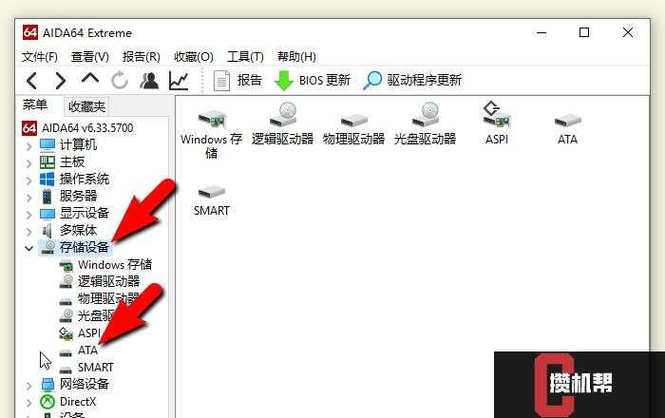The width and height of the screenshot is (665, 418).
Task: Open the 工具(T) menu
Action: coord(245,56)
